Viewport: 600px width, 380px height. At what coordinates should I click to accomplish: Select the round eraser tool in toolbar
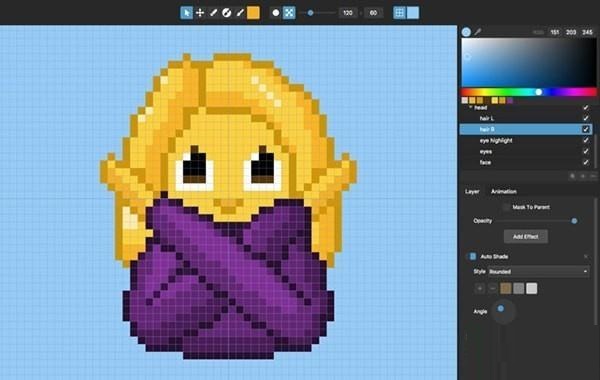(x=227, y=13)
